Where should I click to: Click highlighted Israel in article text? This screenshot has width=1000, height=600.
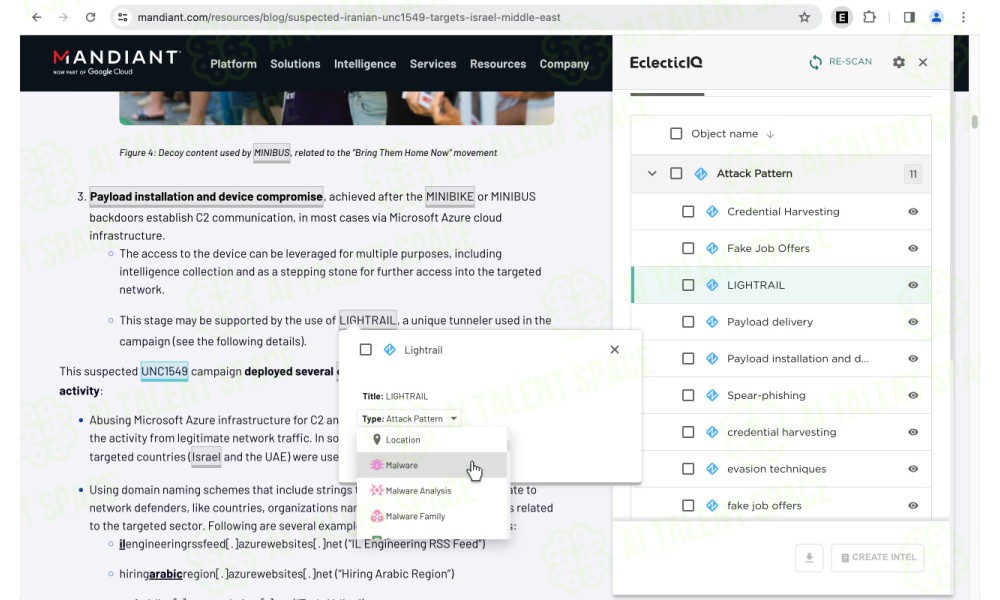pyautogui.click(x=206, y=457)
